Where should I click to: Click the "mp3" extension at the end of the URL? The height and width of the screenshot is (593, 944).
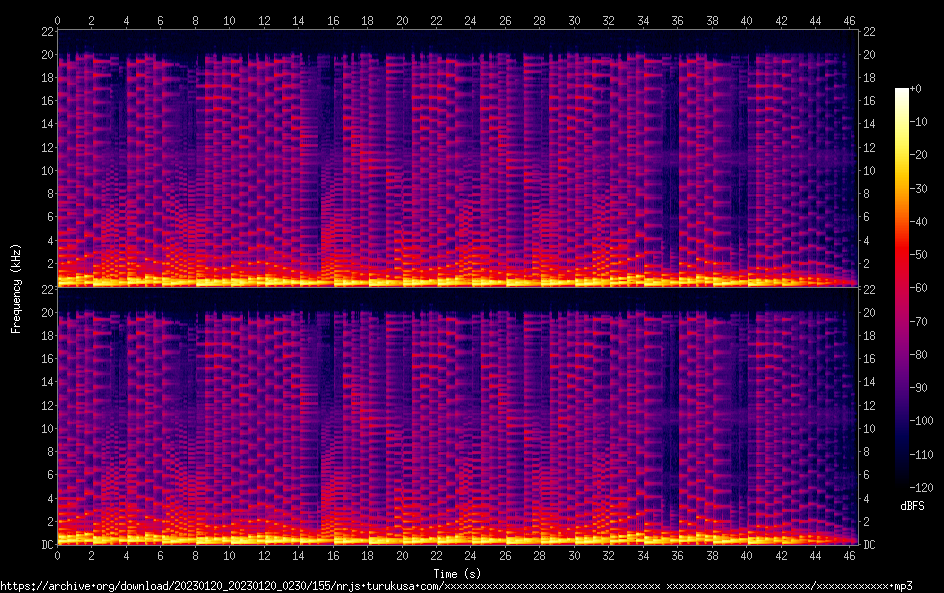(x=903, y=585)
